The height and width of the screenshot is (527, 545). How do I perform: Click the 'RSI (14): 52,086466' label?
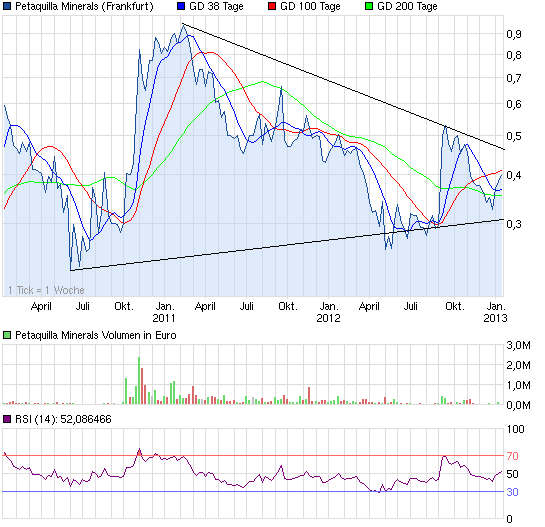click(63, 419)
